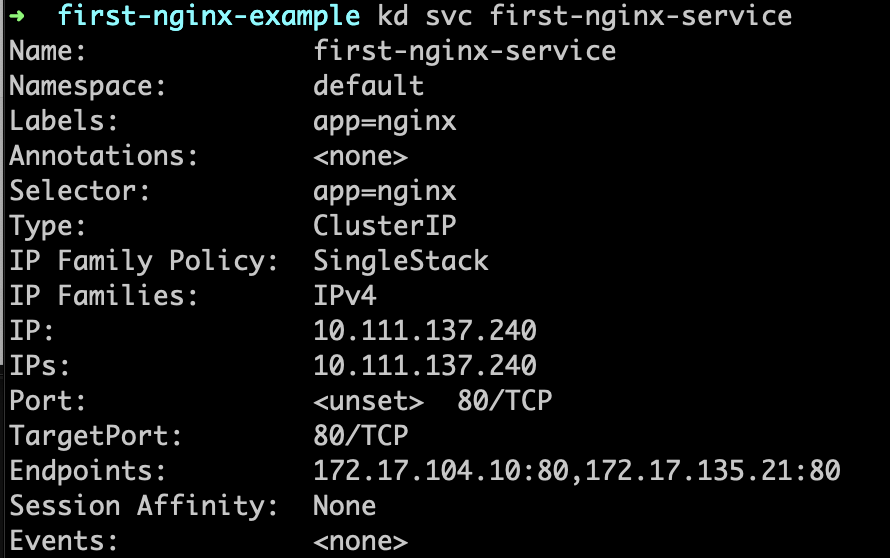Click the 'TargetPort:' label
This screenshot has width=890, height=558.
tap(95, 436)
